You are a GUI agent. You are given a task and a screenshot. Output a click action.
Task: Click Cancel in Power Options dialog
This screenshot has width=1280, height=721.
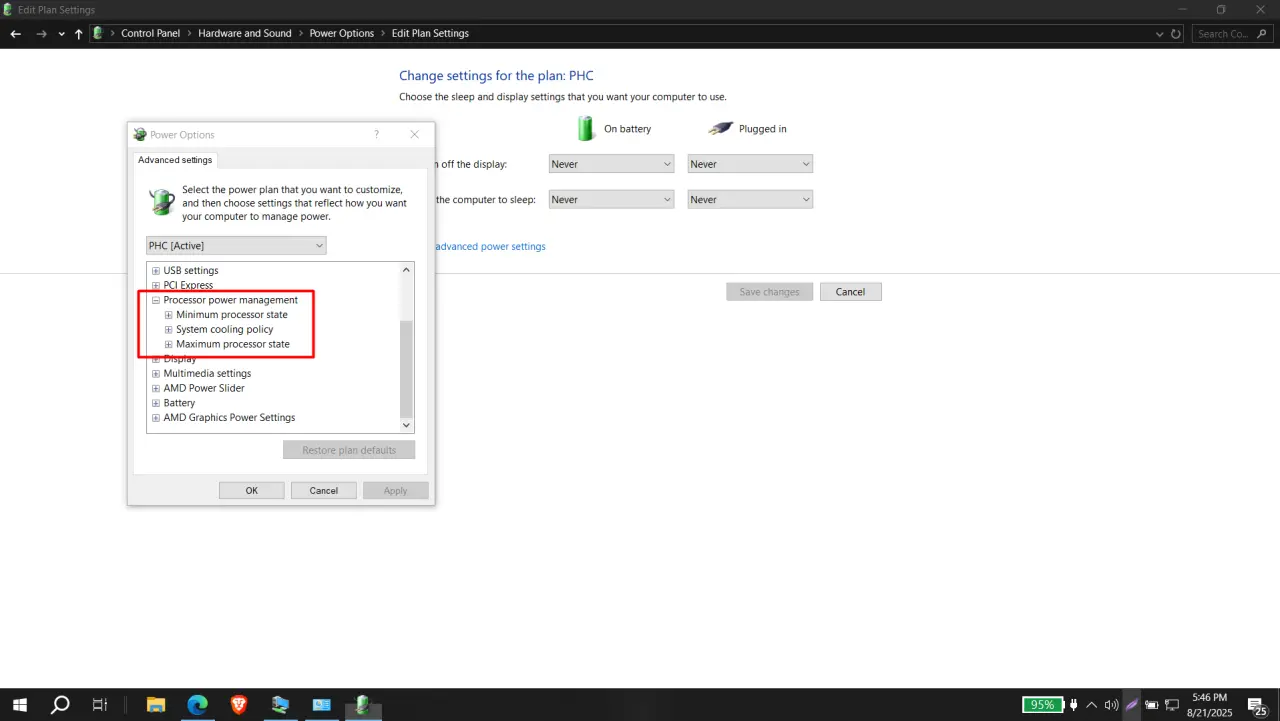324,491
